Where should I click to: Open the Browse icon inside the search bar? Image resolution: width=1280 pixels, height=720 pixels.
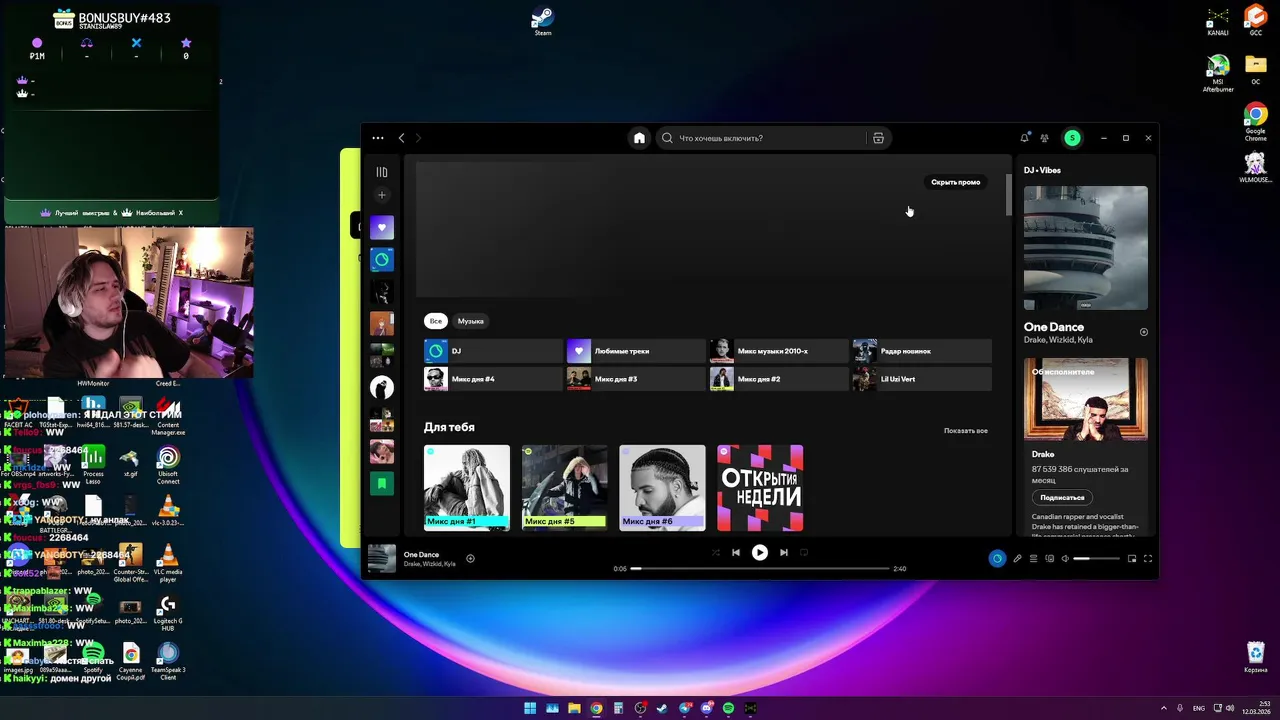tap(878, 138)
